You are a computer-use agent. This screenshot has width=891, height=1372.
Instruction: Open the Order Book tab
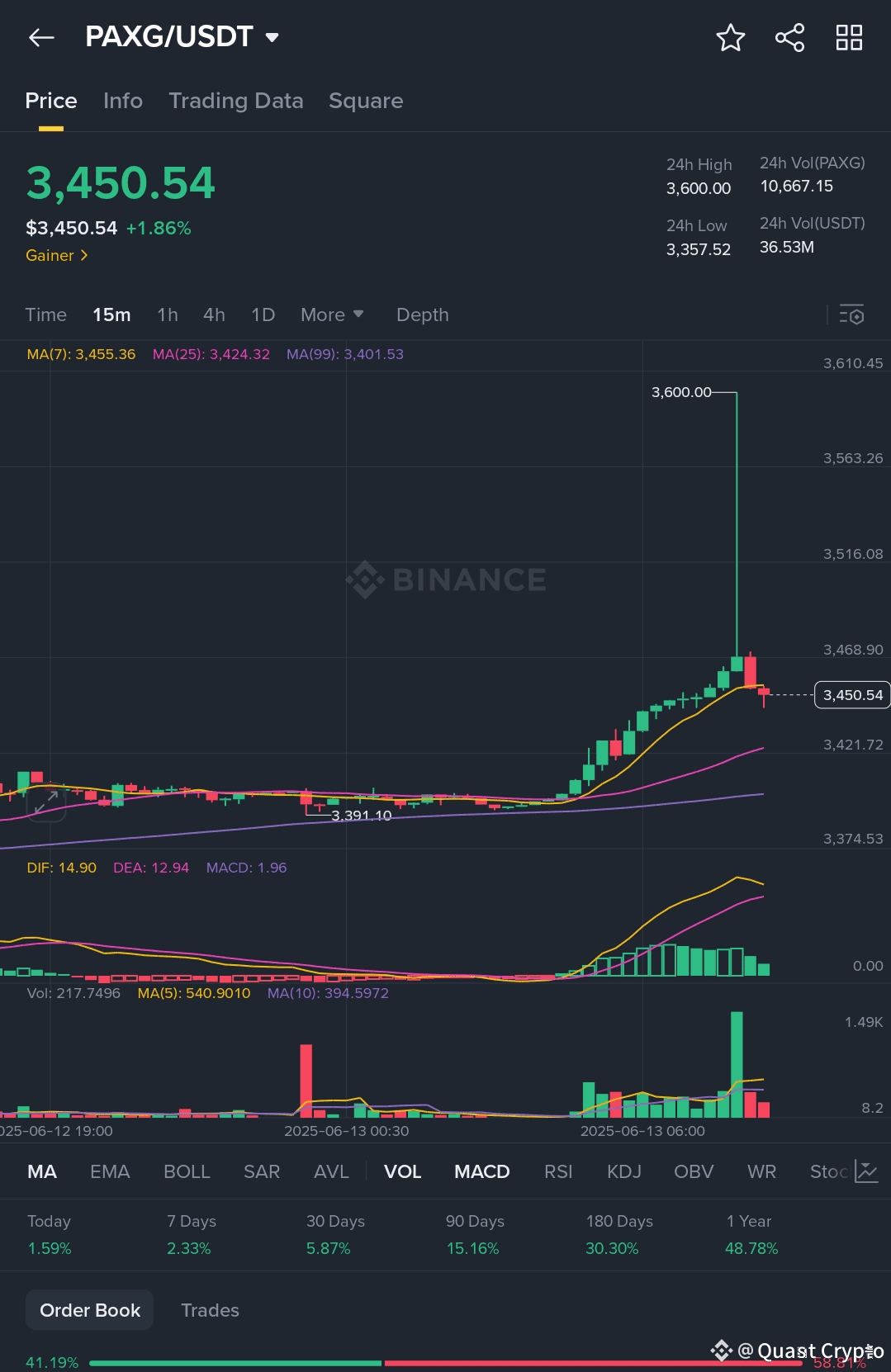point(90,1310)
